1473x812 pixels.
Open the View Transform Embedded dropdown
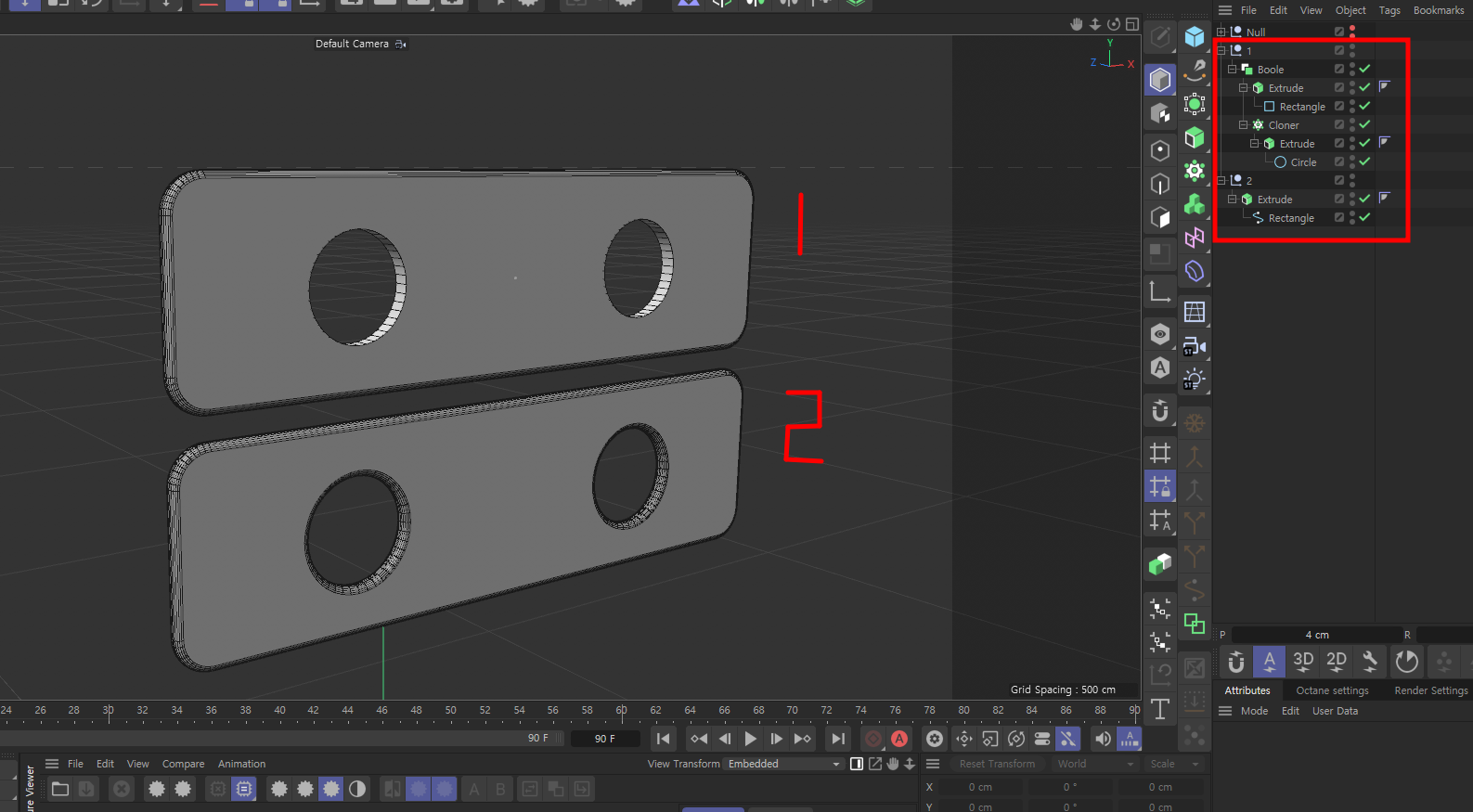tap(783, 764)
